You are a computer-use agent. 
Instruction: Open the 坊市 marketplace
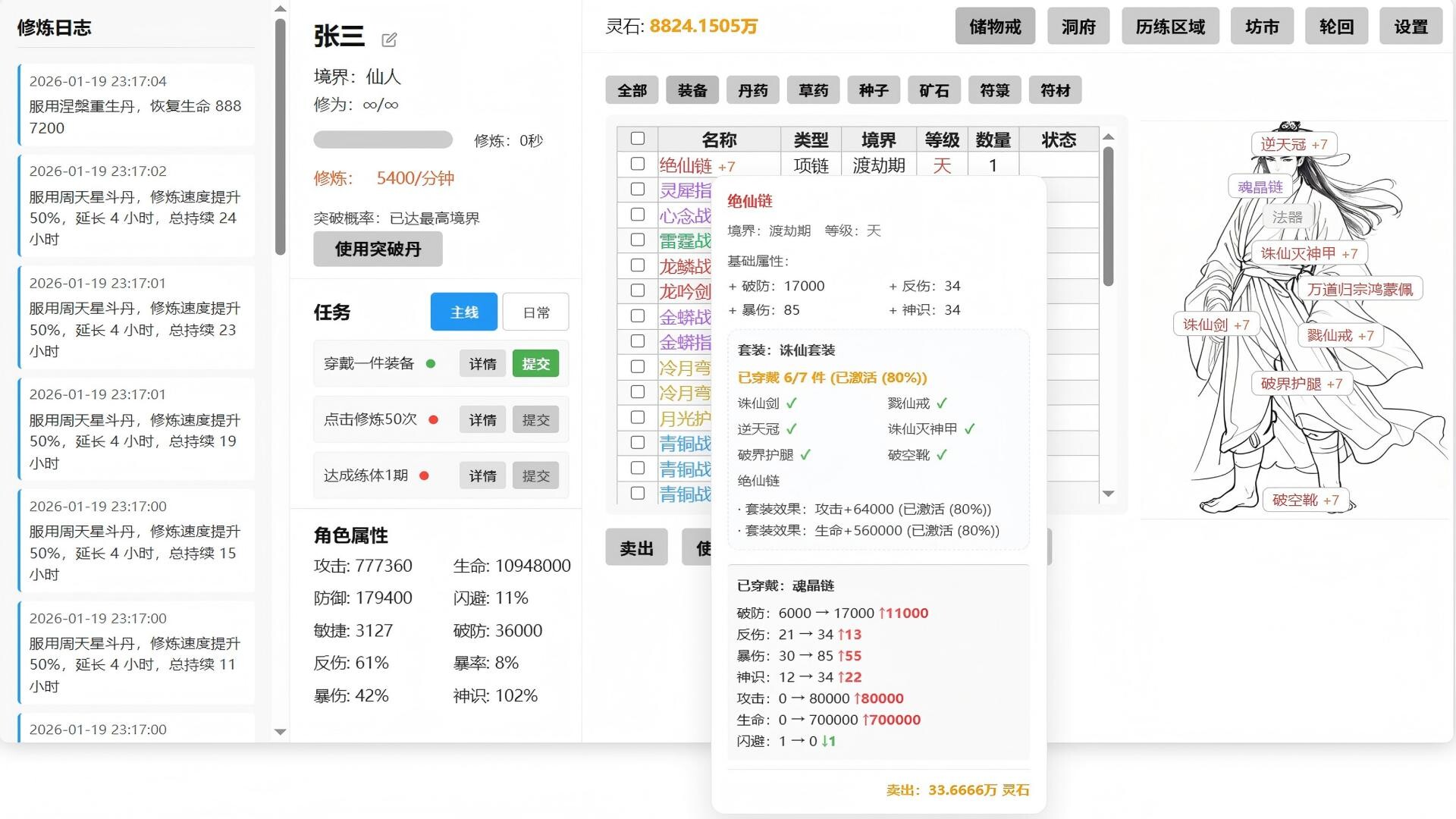(1262, 26)
